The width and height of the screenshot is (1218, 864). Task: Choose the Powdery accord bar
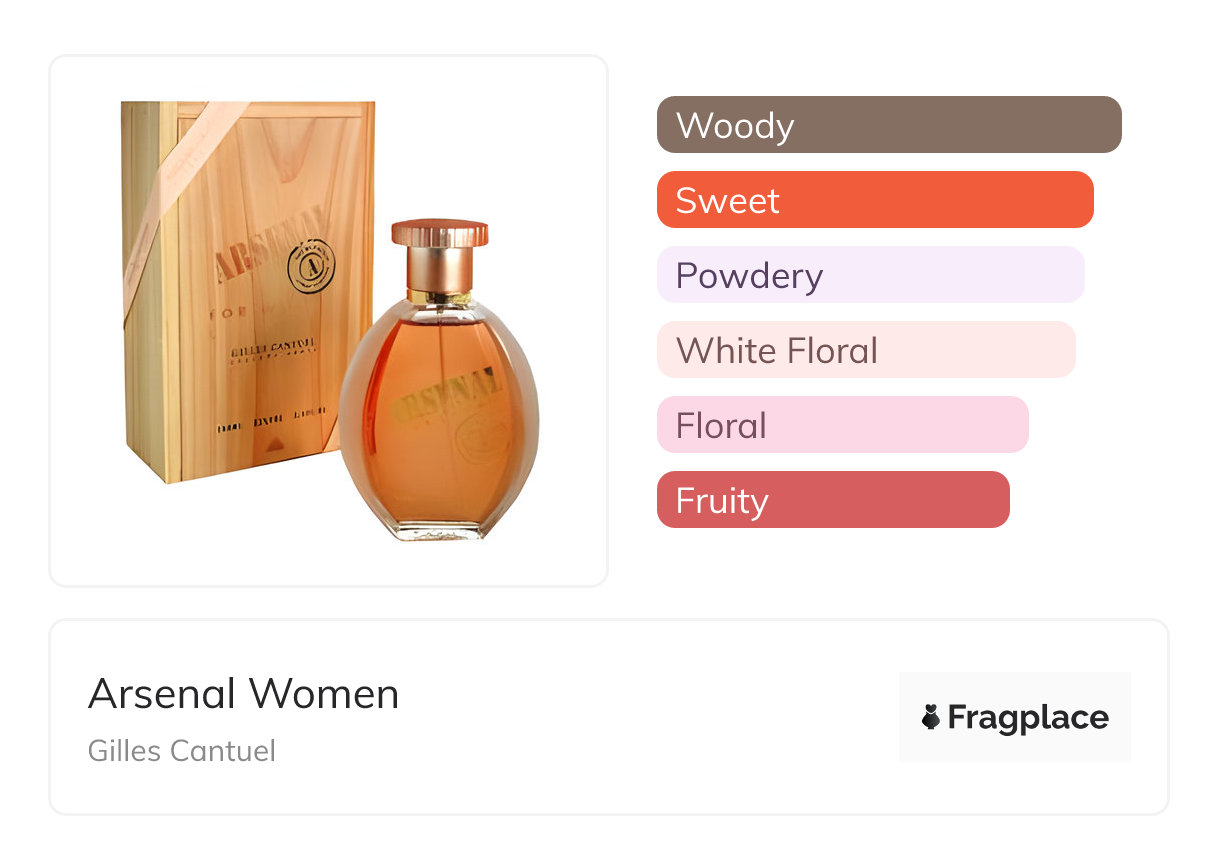[870, 275]
